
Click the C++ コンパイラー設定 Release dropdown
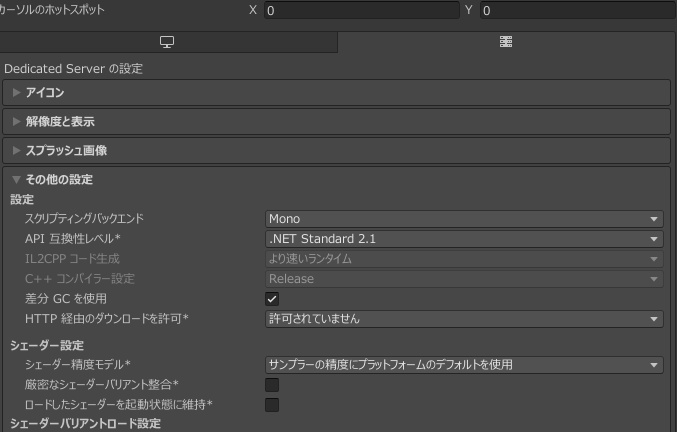pyautogui.click(x=464, y=279)
